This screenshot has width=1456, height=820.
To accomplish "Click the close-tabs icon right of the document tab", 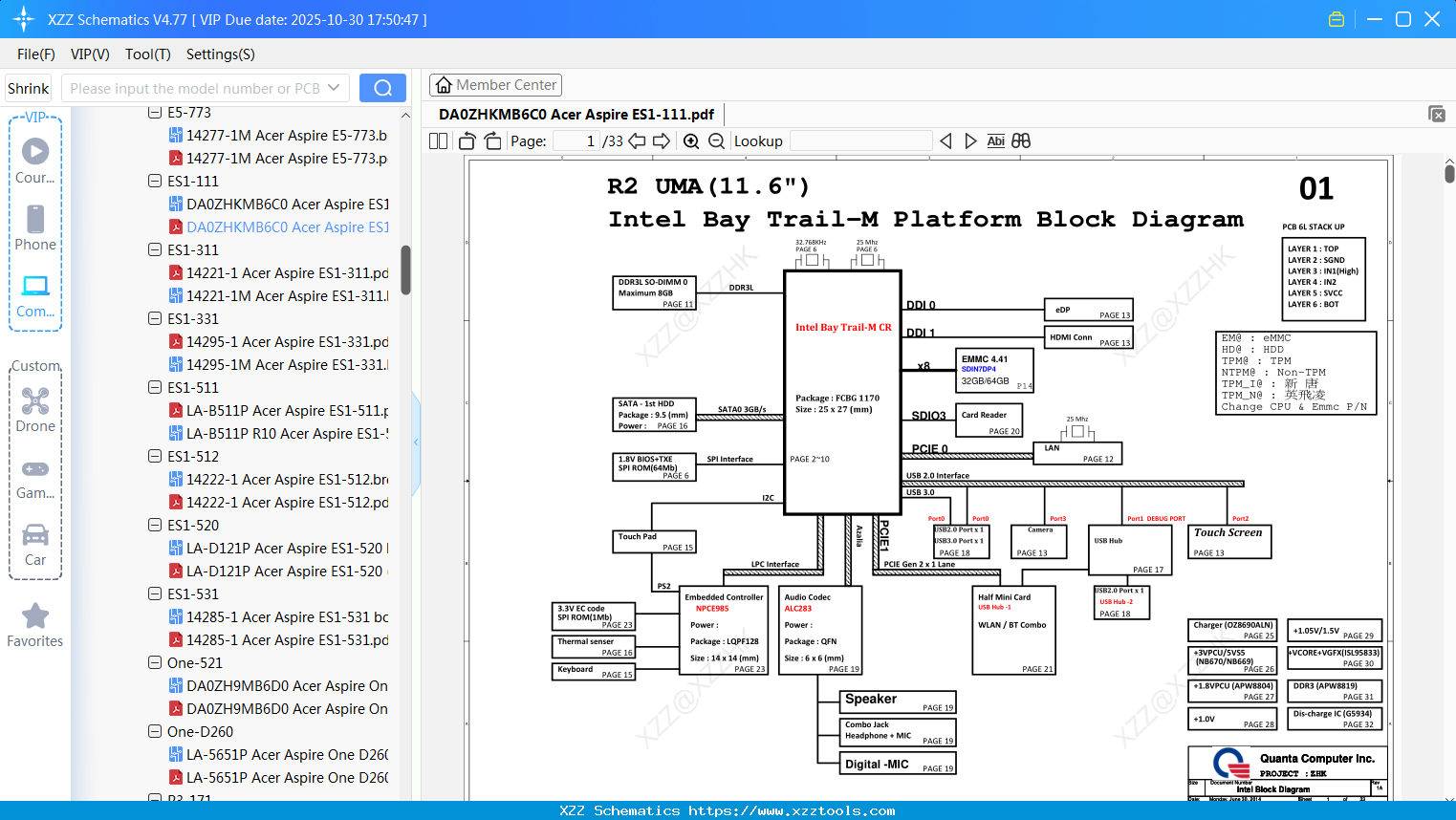I will tap(1437, 114).
